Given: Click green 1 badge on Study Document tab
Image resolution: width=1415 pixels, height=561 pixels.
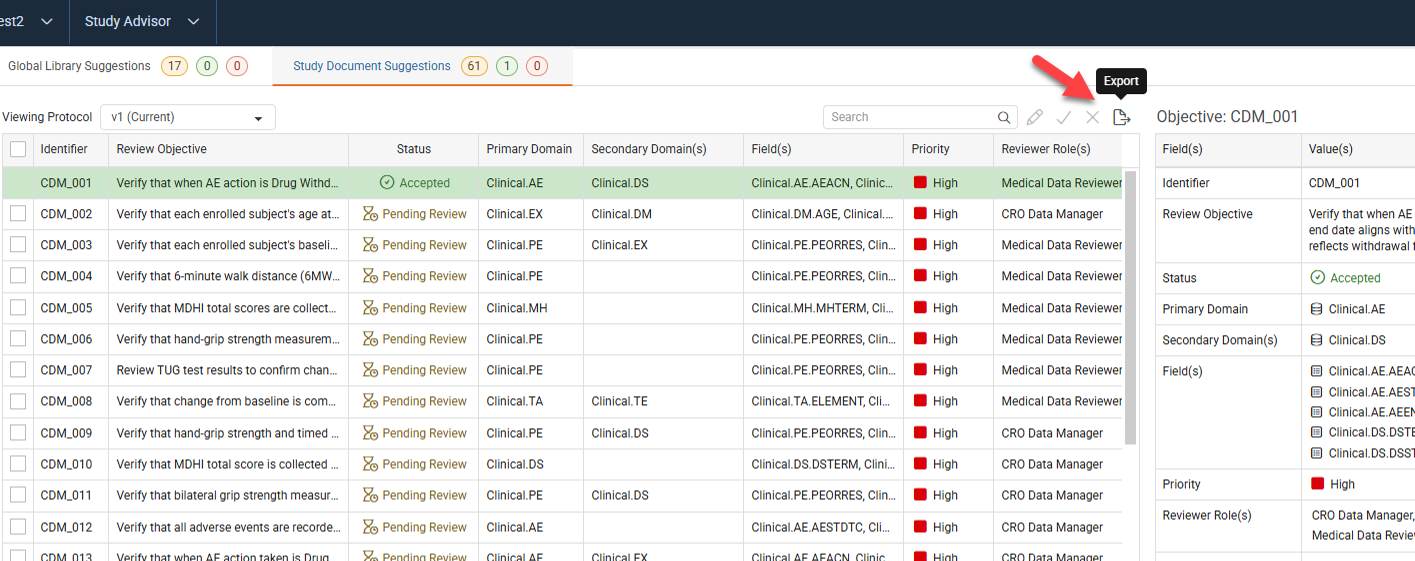Looking at the screenshot, I should (x=506, y=66).
